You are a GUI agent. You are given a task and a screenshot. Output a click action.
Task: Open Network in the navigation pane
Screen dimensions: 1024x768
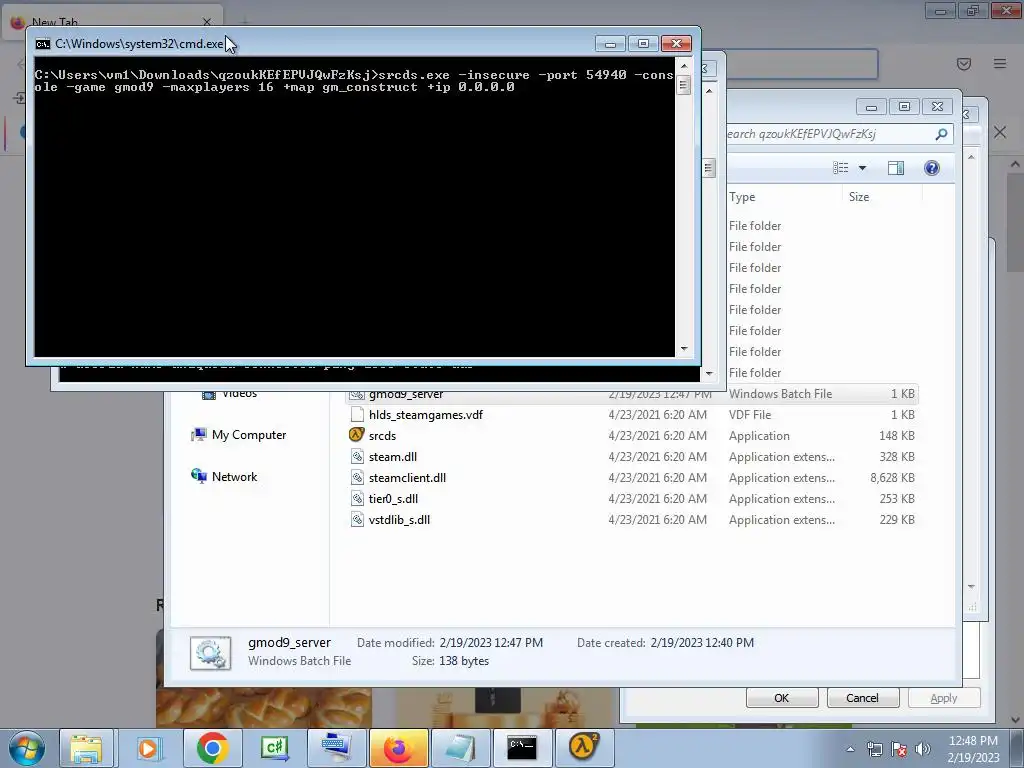(x=234, y=477)
